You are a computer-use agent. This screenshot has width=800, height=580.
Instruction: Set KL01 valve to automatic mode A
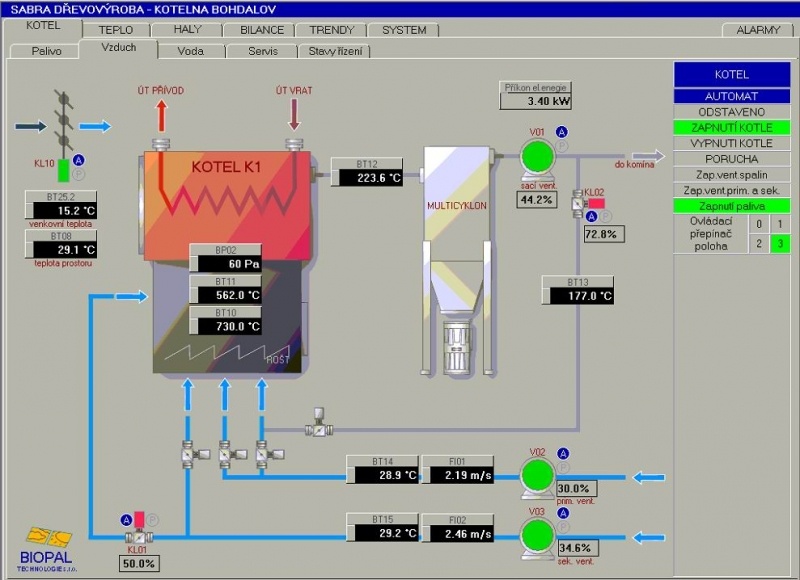(126, 520)
